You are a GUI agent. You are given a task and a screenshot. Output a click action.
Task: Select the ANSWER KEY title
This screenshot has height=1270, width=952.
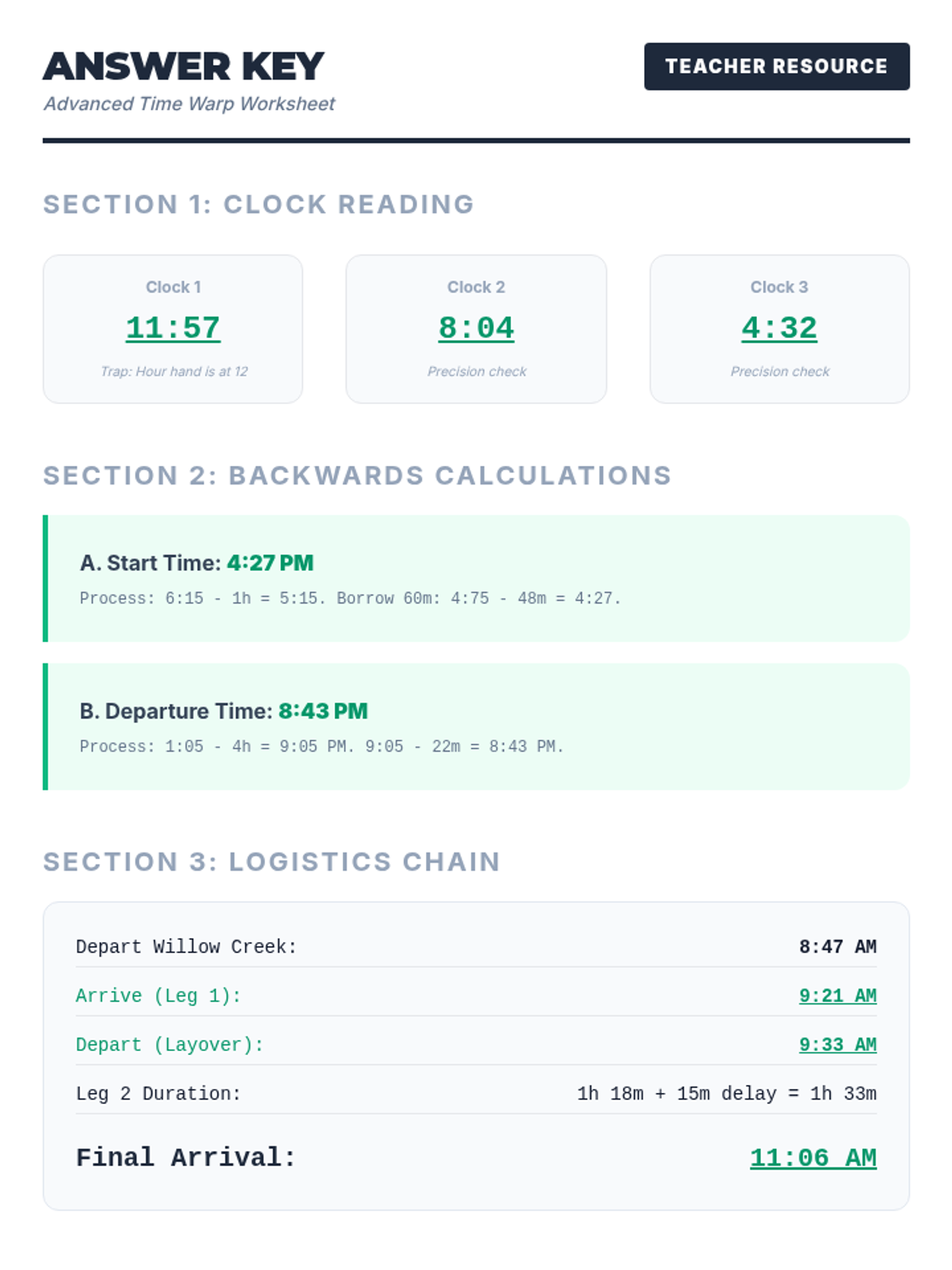(183, 67)
